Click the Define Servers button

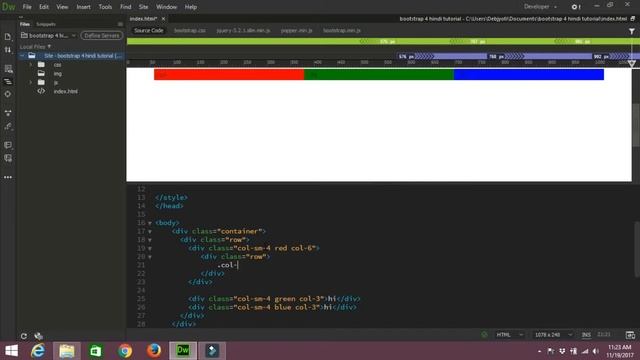[x=102, y=36]
